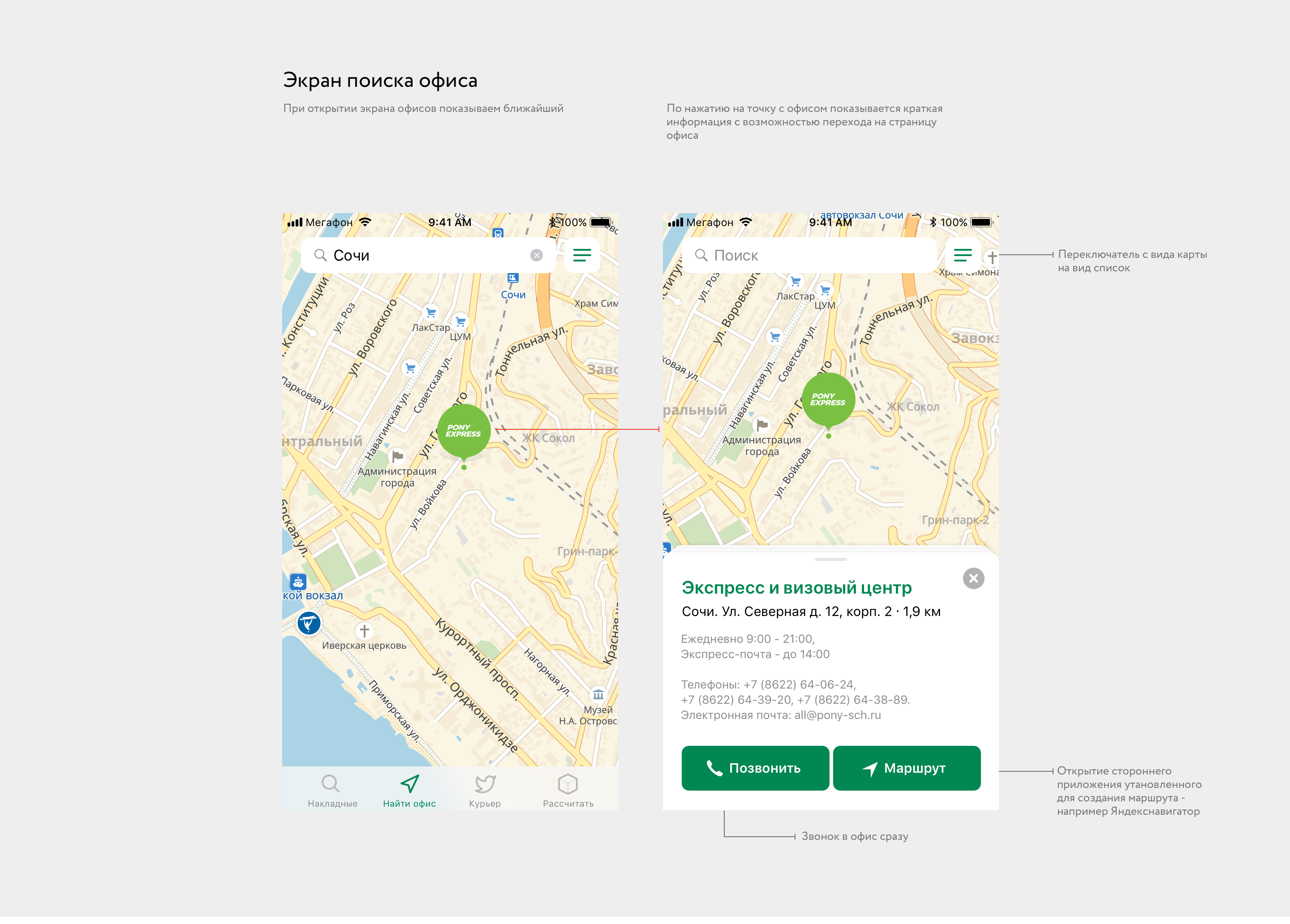Tap the Pony Express pin on left map
Screen dimensions: 1290x924
click(464, 431)
